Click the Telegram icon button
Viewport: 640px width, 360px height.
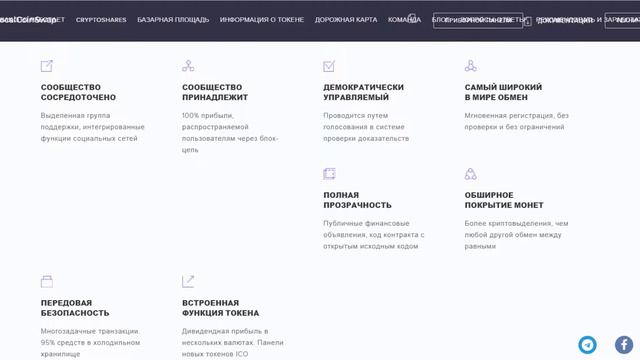(587, 345)
